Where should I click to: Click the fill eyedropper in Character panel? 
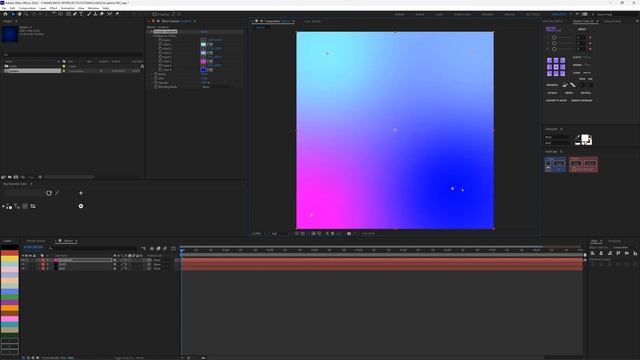coord(578,138)
